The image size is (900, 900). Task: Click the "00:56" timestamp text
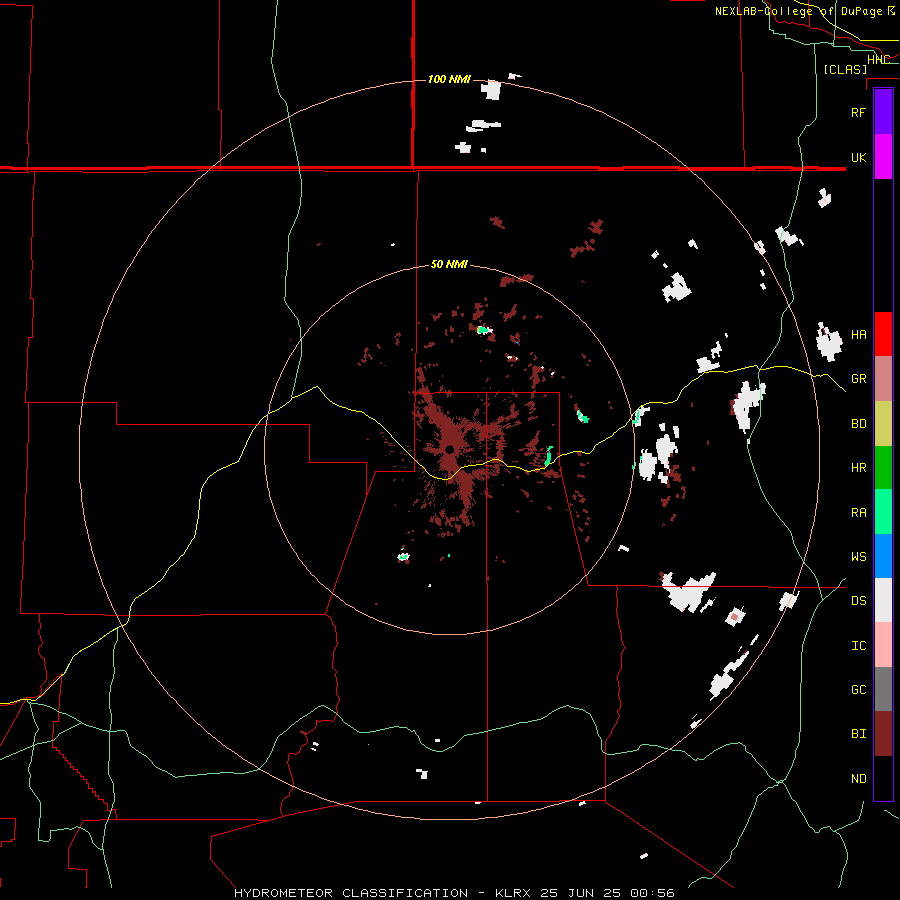(x=652, y=893)
